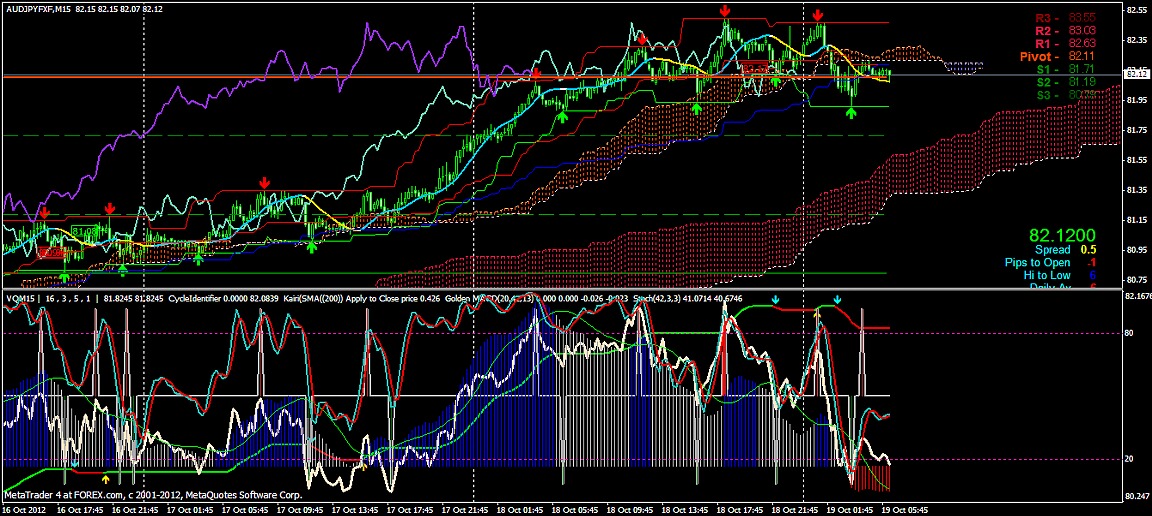1152x516 pixels.
Task: Click the 82.55 price scale value
Action: click(1137, 10)
